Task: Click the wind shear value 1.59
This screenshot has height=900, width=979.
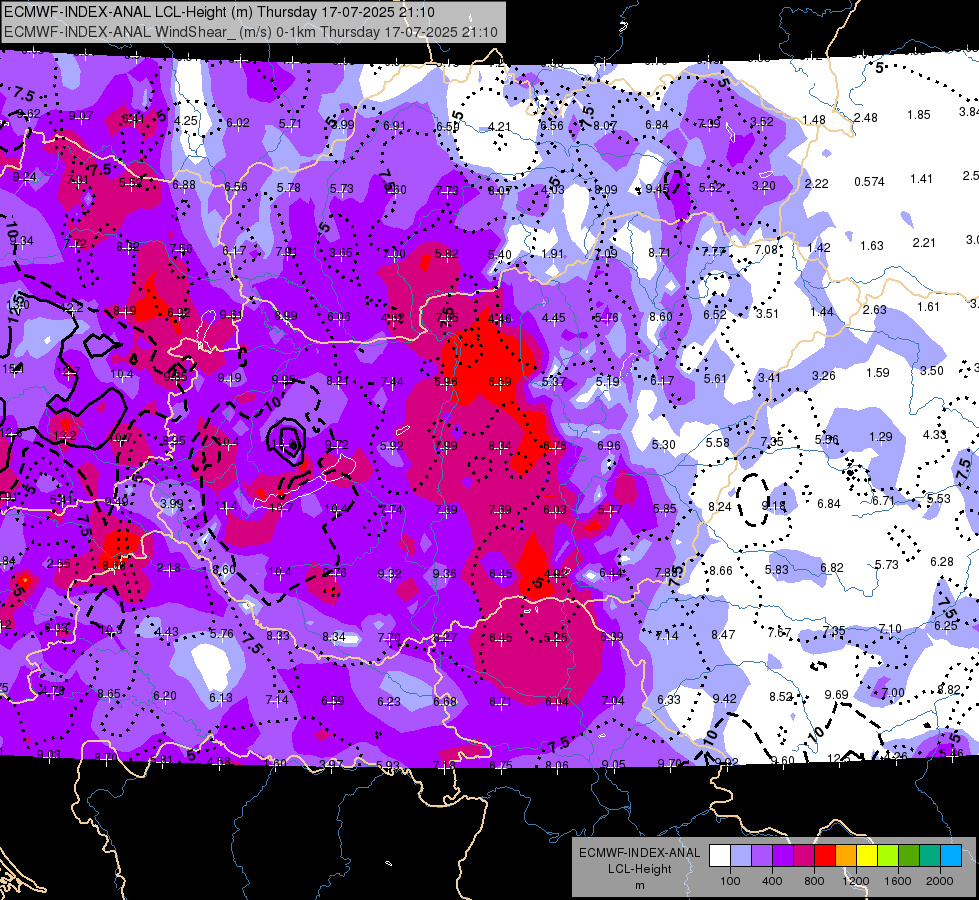Action: 878,373
